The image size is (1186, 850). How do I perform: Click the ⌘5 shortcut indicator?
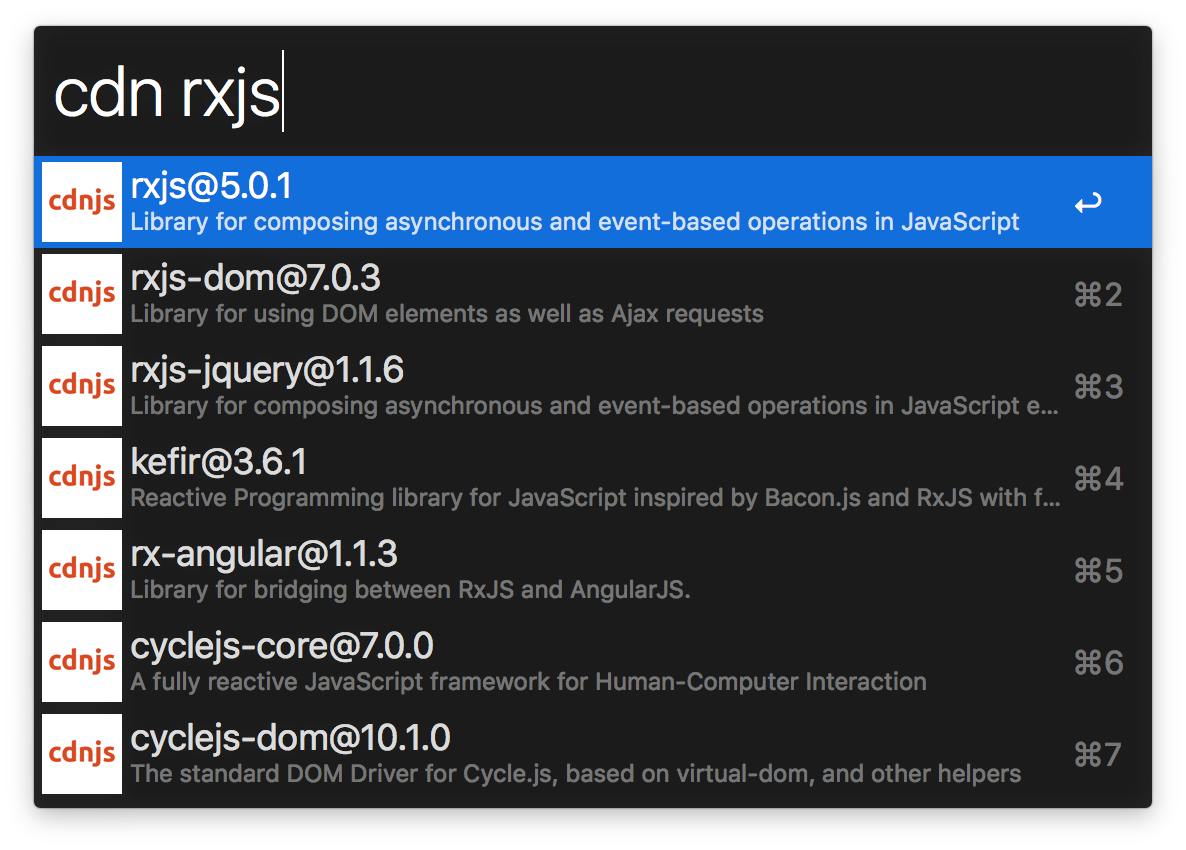coord(1098,571)
